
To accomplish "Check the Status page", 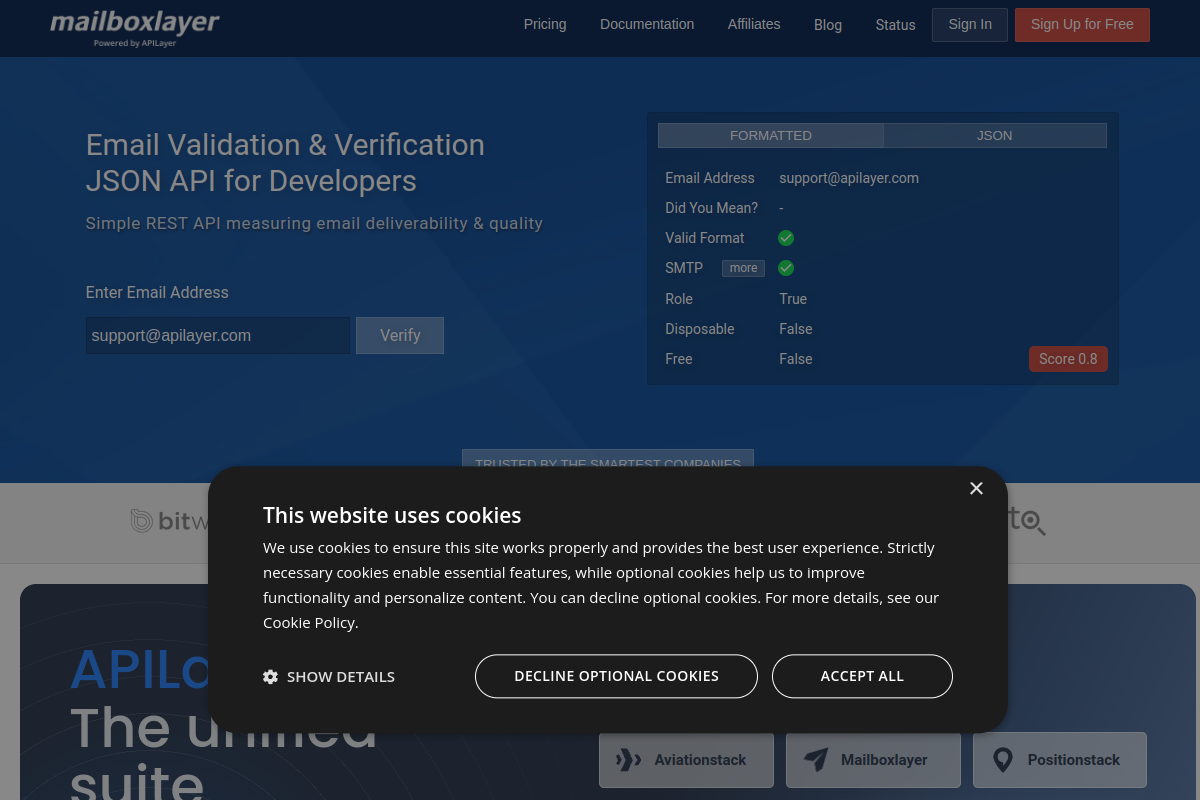I will coord(895,25).
